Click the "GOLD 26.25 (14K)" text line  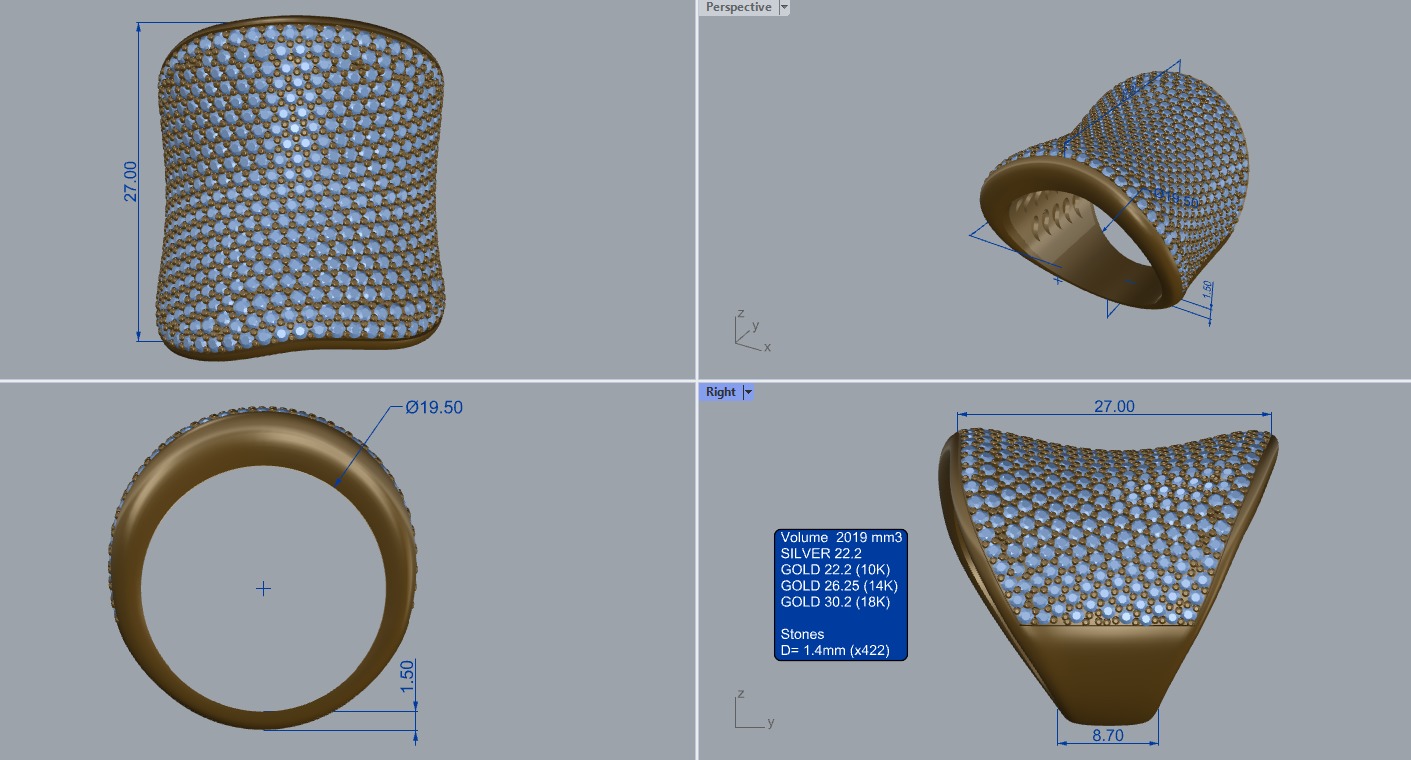click(x=839, y=586)
